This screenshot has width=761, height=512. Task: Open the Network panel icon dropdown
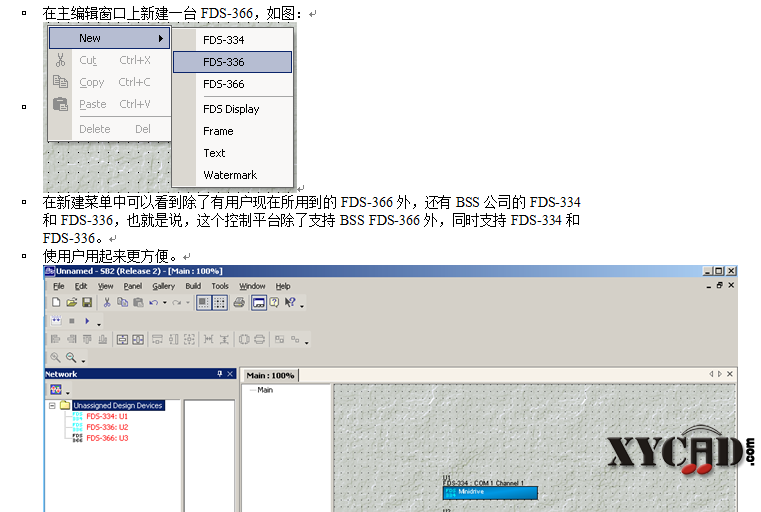click(x=67, y=393)
